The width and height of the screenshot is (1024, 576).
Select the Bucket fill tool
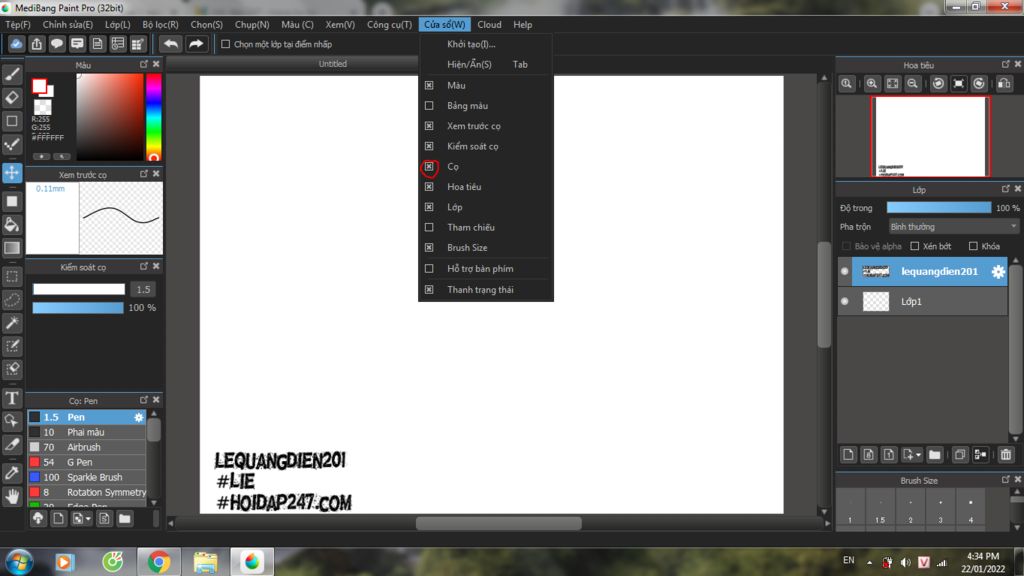[x=12, y=225]
